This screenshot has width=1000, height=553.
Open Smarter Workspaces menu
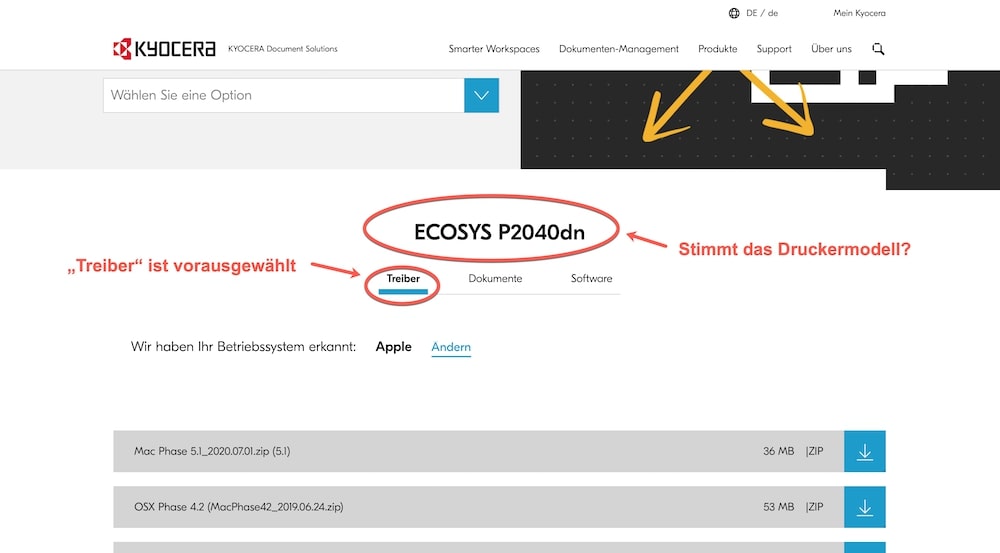494,49
